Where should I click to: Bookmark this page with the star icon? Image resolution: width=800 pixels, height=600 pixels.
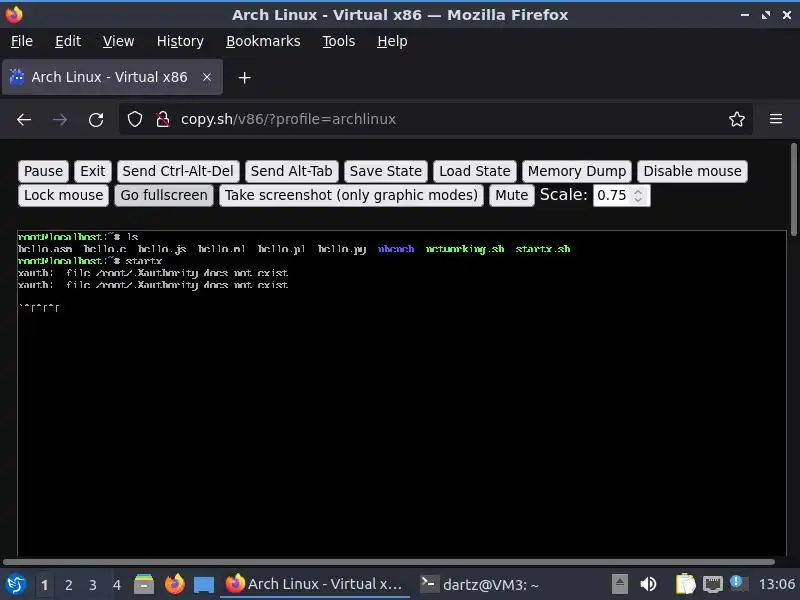pos(737,119)
